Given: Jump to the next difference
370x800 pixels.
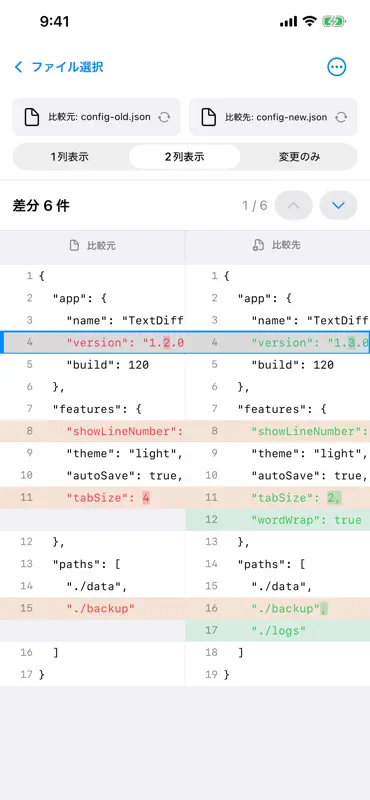Looking at the screenshot, I should (338, 206).
